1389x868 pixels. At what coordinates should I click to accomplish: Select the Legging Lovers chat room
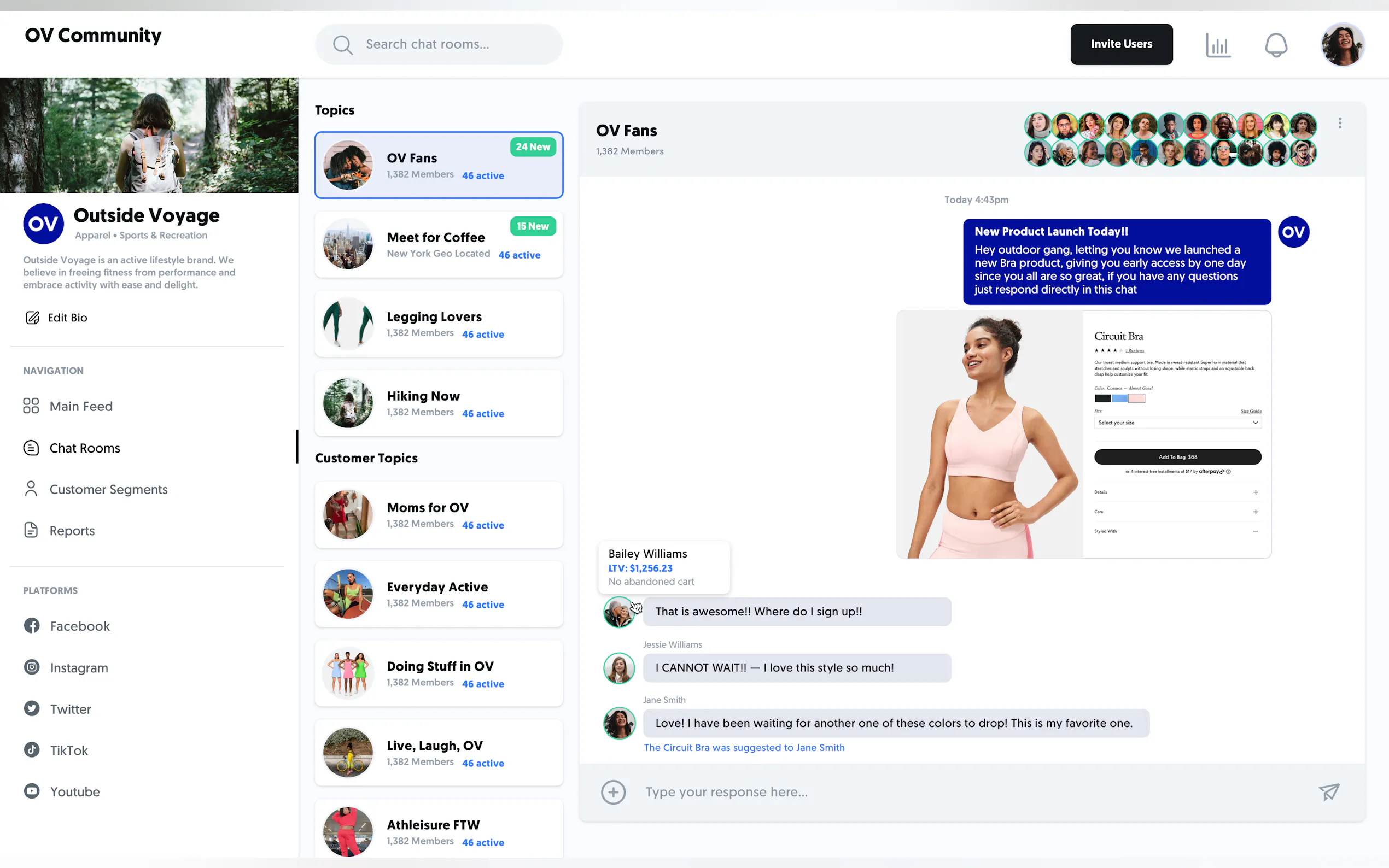click(439, 324)
